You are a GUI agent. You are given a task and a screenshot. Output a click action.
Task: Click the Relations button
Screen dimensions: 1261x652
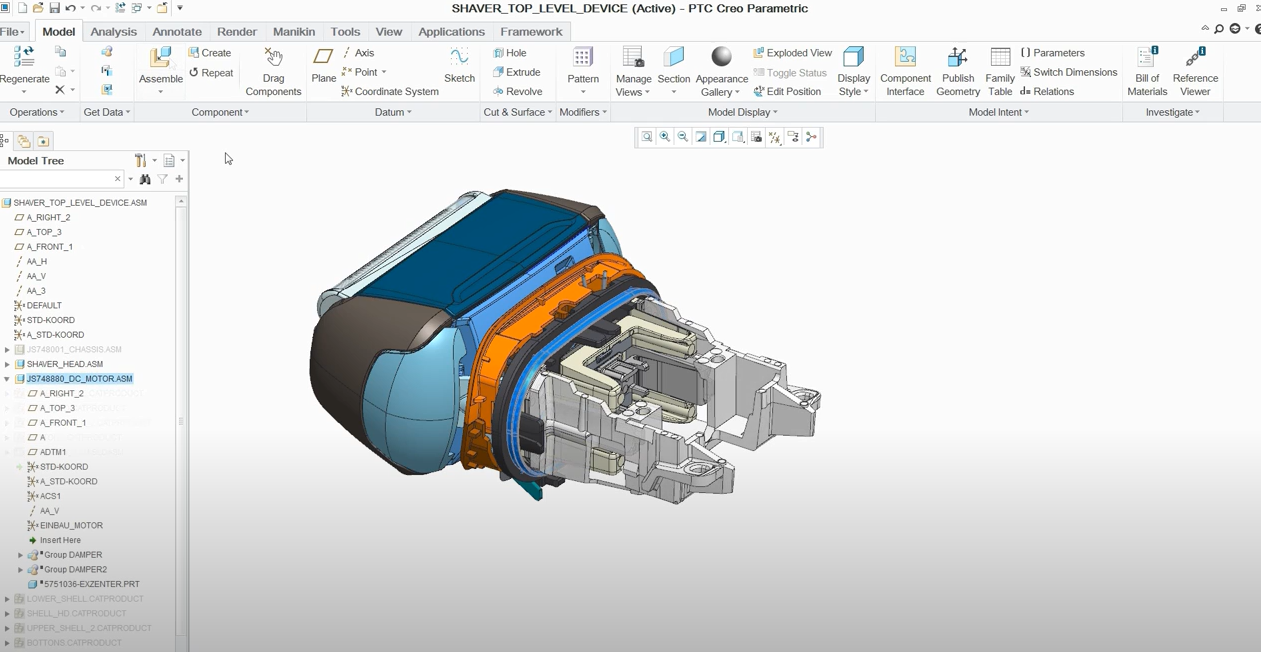[x=1047, y=91]
